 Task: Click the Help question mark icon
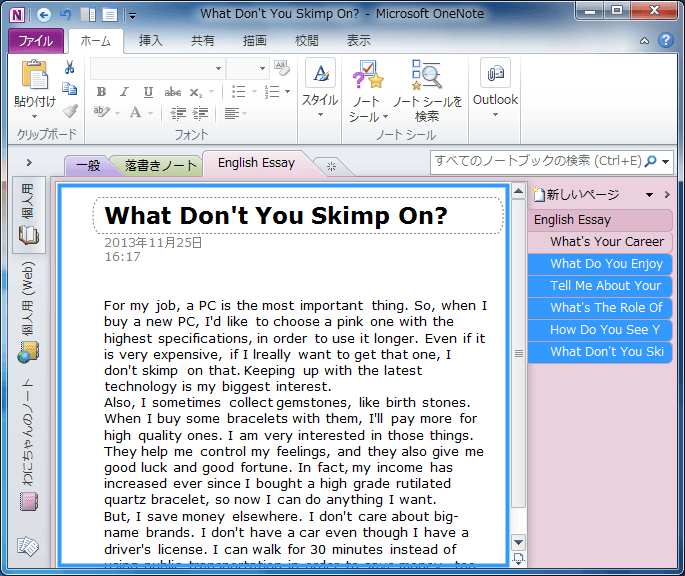664,40
